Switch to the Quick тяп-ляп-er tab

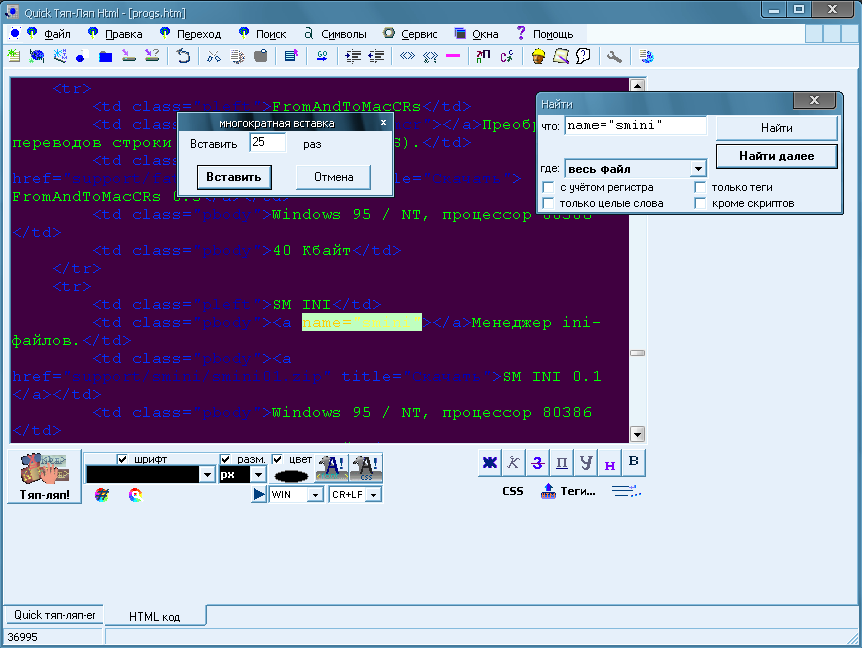click(54, 615)
